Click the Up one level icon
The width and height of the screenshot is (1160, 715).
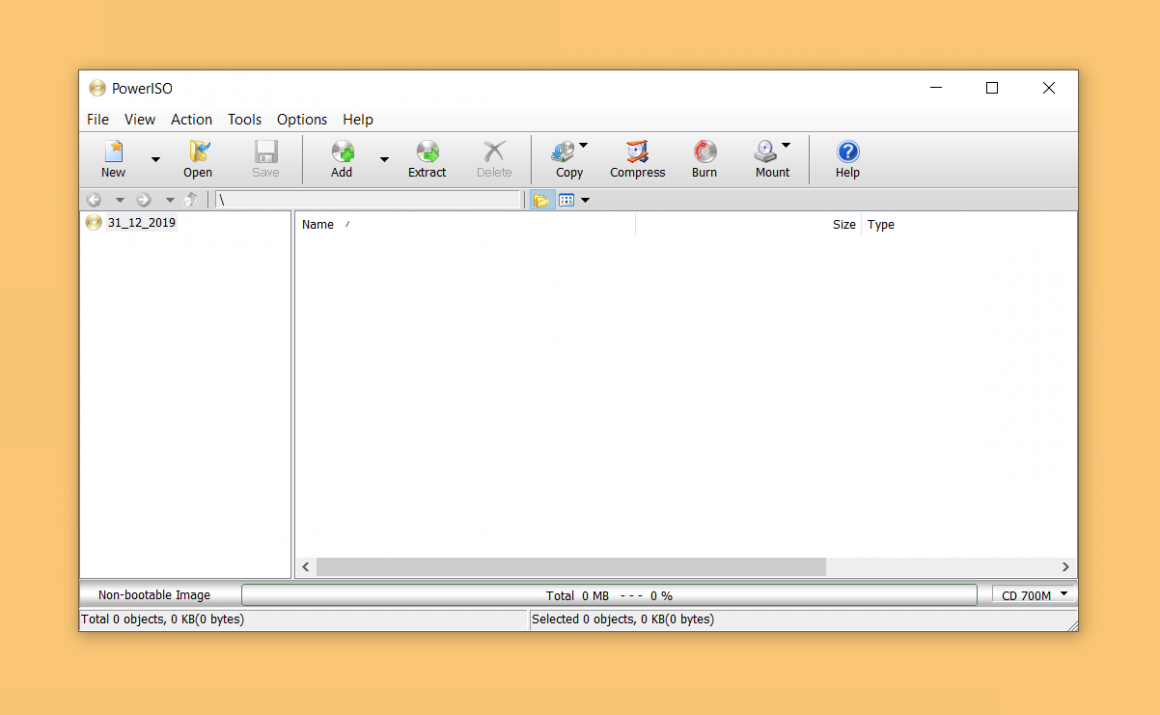192,200
